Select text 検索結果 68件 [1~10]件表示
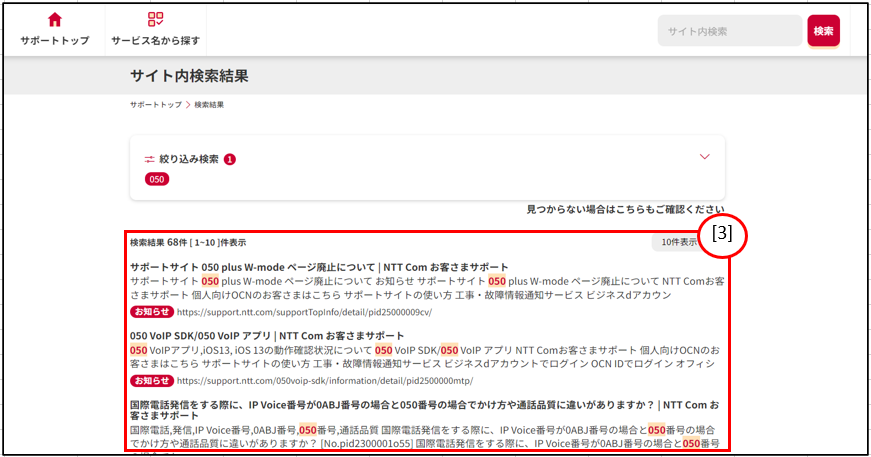The width and height of the screenshot is (871, 457). click(188, 242)
